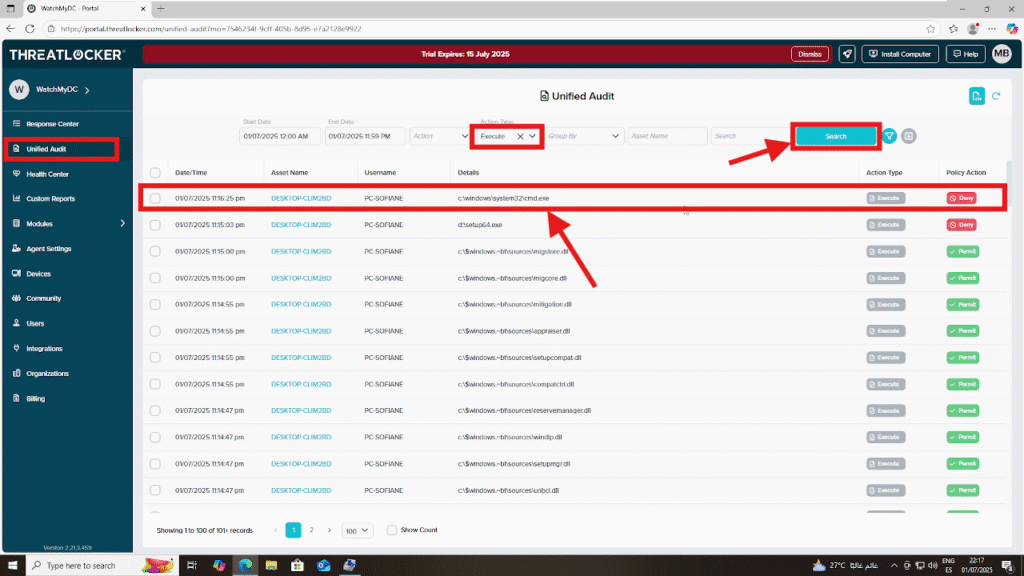Open the Action Type dropdown arrow

pos(533,136)
